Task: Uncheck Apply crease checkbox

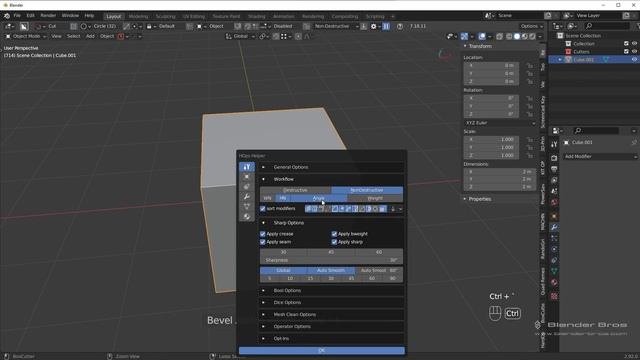Action: 263,234
